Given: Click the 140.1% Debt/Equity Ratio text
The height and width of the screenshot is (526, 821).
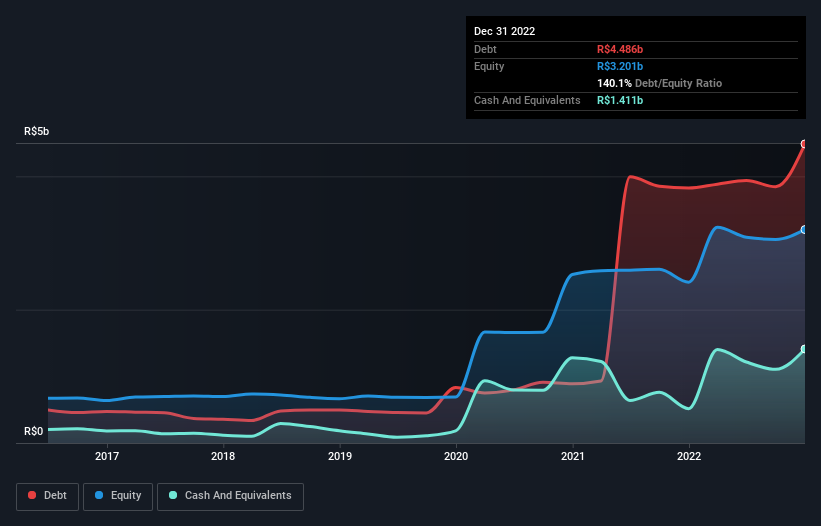Looking at the screenshot, I should [659, 83].
